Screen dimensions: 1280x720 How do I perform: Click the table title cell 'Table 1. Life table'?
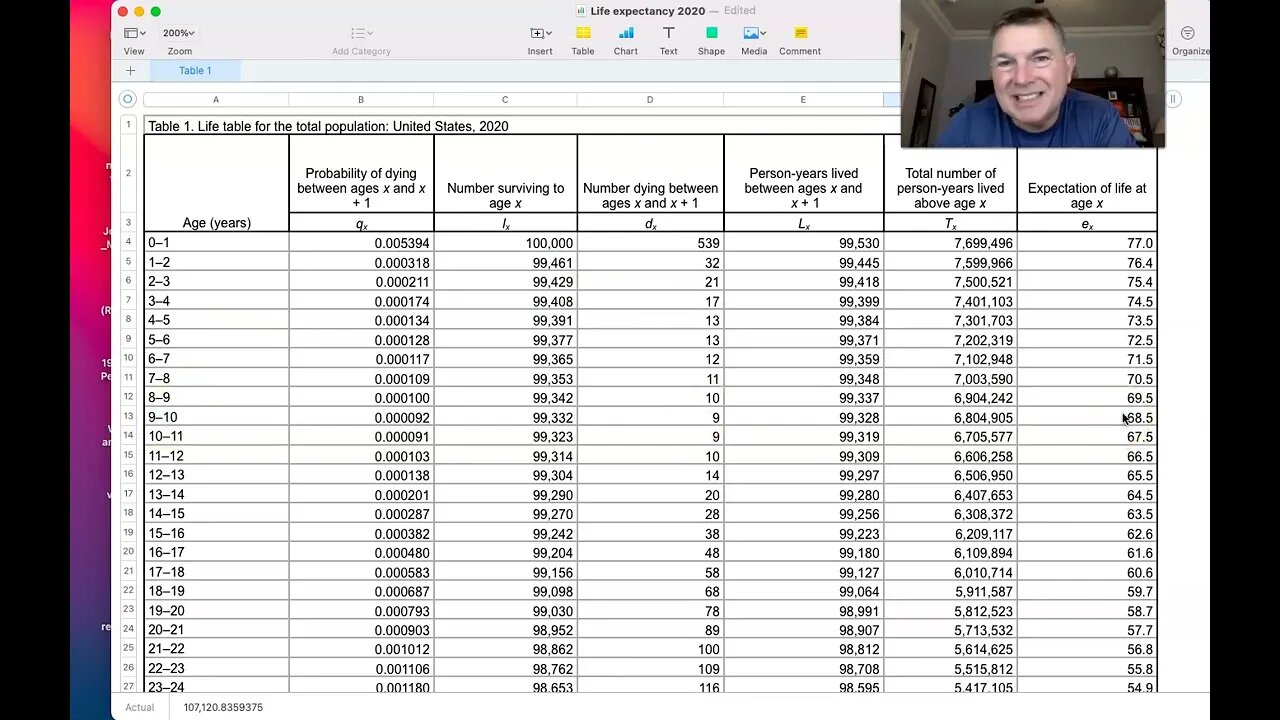click(x=522, y=126)
